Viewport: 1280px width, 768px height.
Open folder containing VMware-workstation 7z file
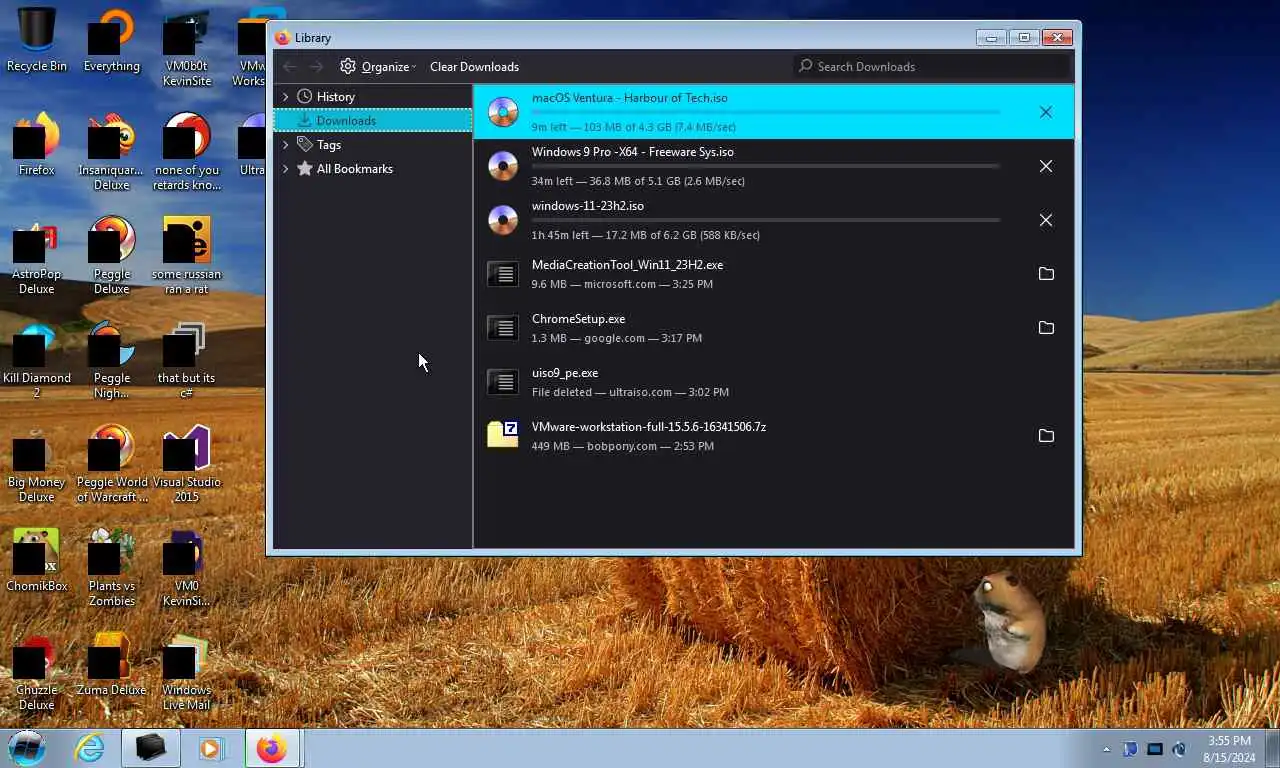click(x=1046, y=436)
